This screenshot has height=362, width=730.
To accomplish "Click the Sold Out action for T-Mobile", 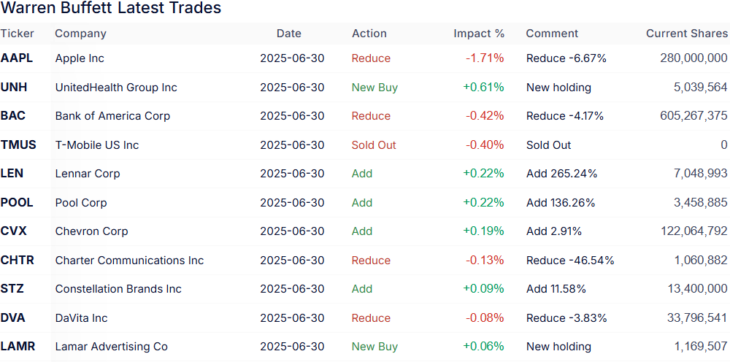I will (374, 145).
